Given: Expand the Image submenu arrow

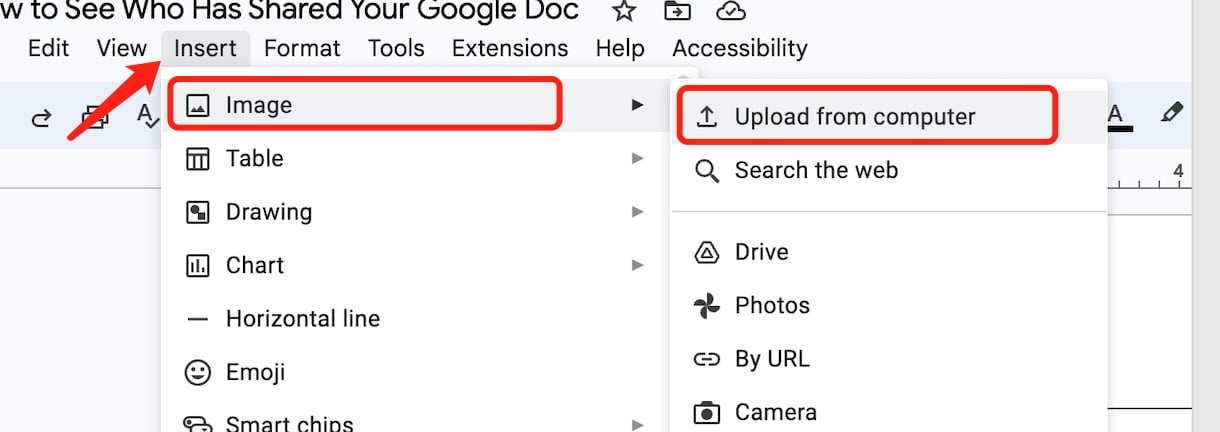Looking at the screenshot, I should click(637, 104).
